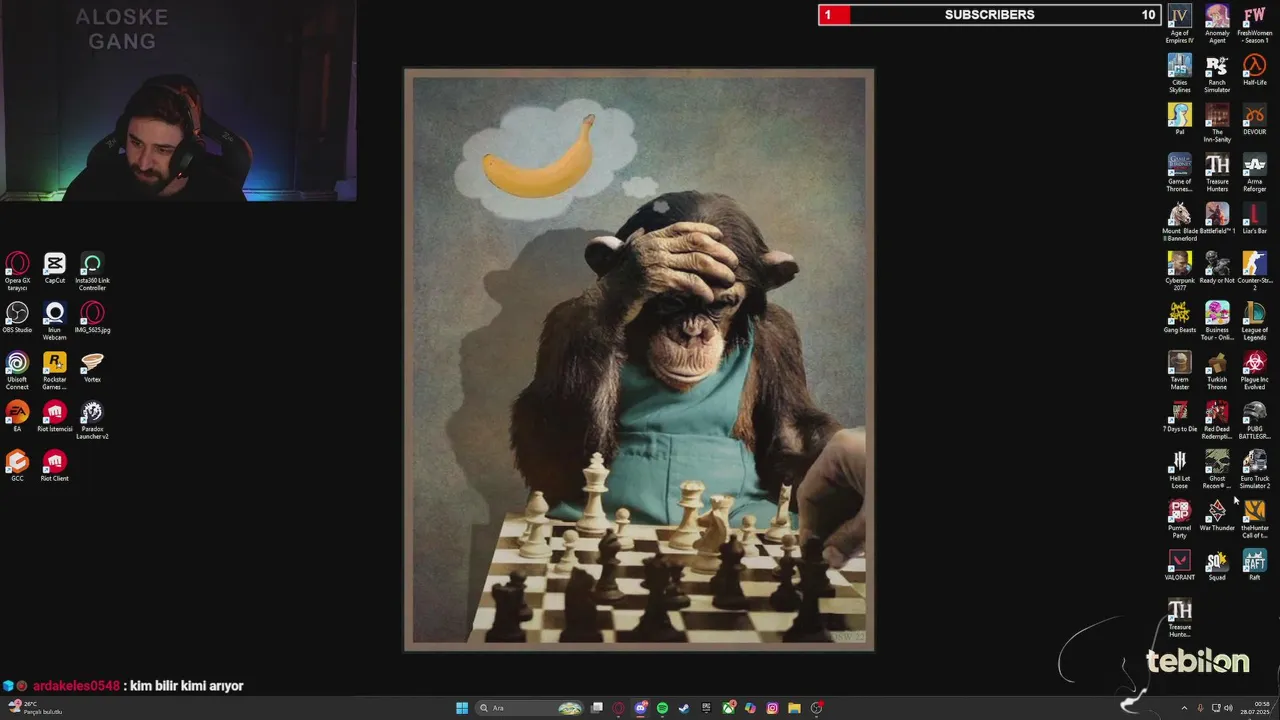This screenshot has height=720, width=1280.
Task: Open Anomaly Agent game shortcut
Action: point(1217,24)
